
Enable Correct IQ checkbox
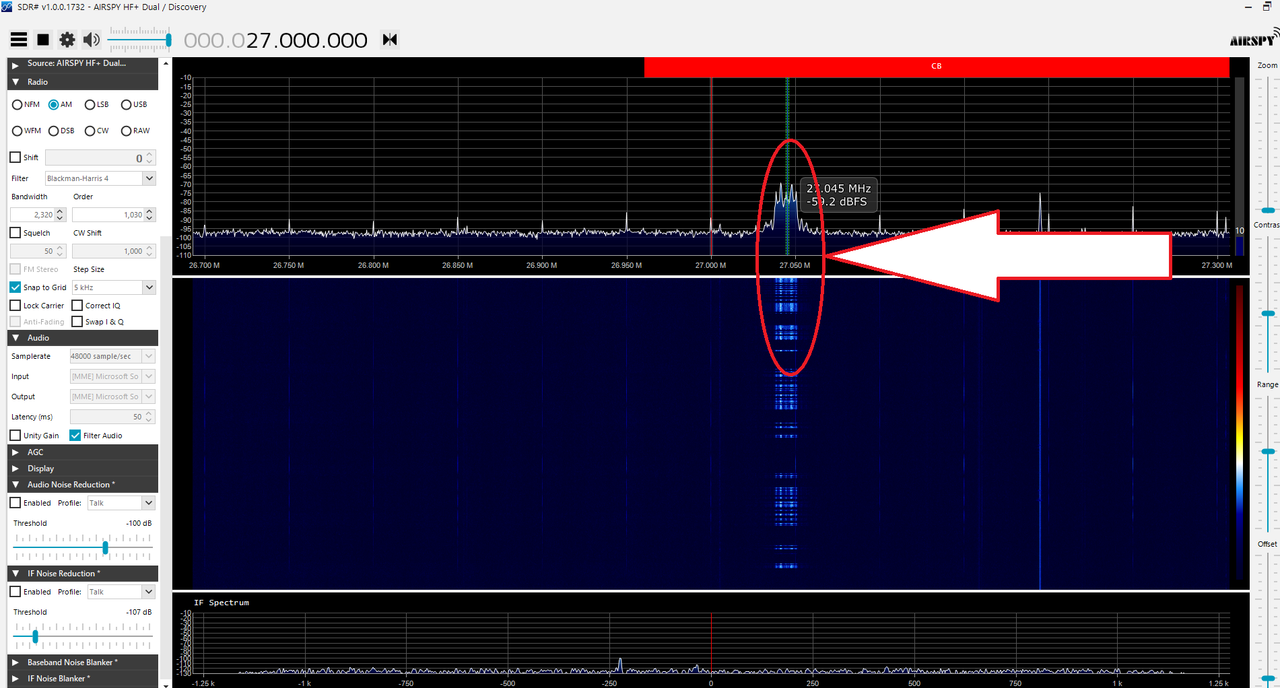point(77,305)
